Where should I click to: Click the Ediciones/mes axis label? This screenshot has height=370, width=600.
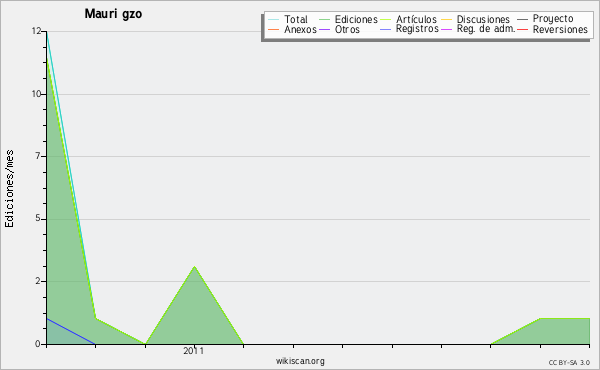click(9, 189)
